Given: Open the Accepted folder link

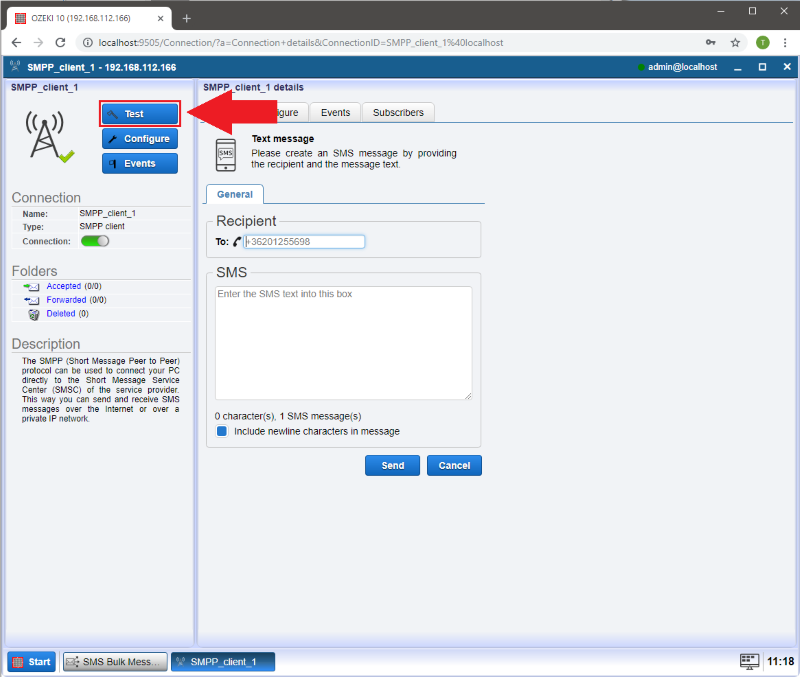Looking at the screenshot, I should click(63, 286).
